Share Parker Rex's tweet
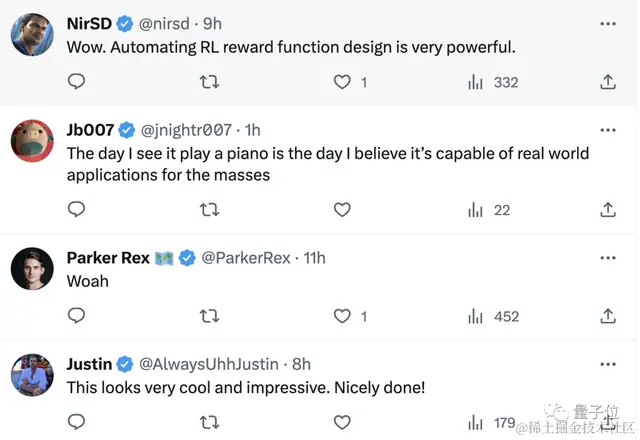640x440 pixels. tap(608, 316)
